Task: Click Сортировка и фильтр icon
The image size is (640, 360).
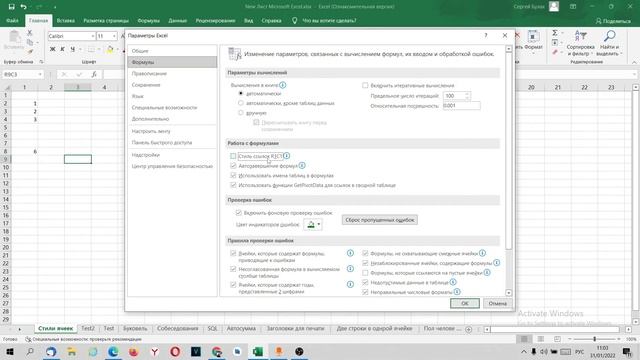Action: point(580,36)
